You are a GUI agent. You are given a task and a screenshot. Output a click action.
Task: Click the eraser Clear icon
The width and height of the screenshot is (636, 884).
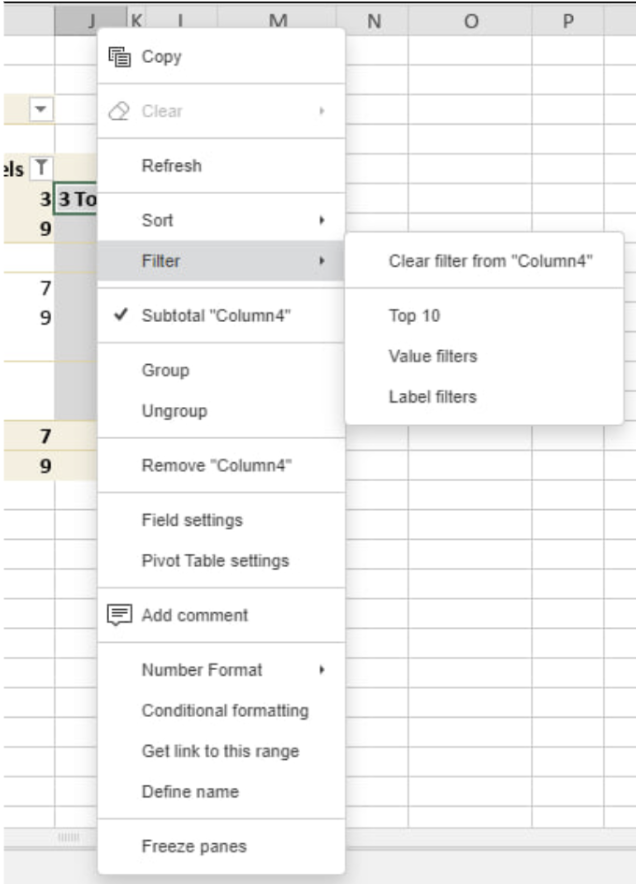click(x=119, y=111)
